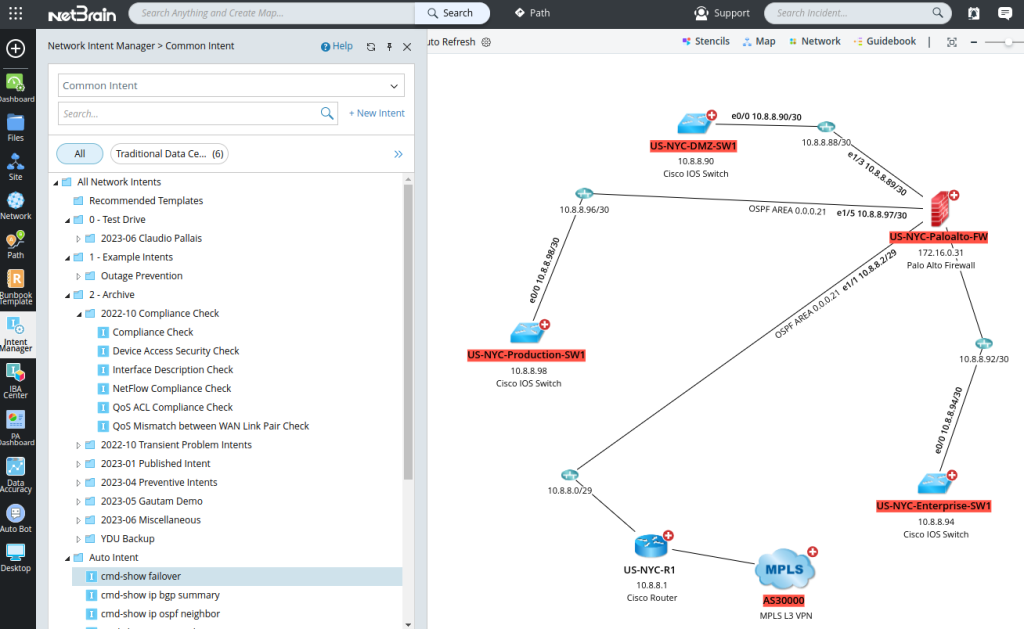Screen dimensions: 1024x629
Task: Adjust the map zoom slider
Action: coord(1008,42)
